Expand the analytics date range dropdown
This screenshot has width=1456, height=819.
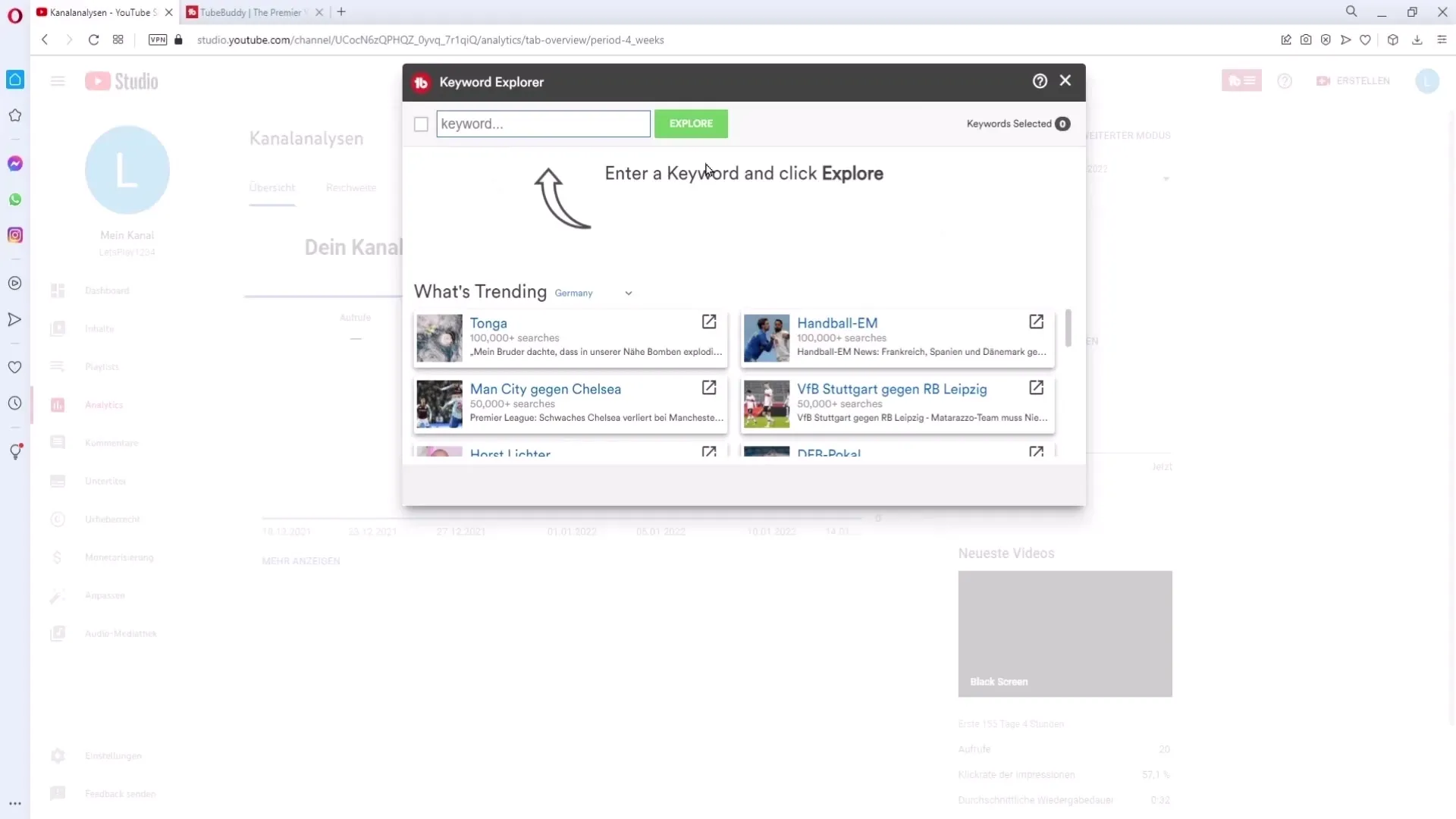(x=1166, y=179)
